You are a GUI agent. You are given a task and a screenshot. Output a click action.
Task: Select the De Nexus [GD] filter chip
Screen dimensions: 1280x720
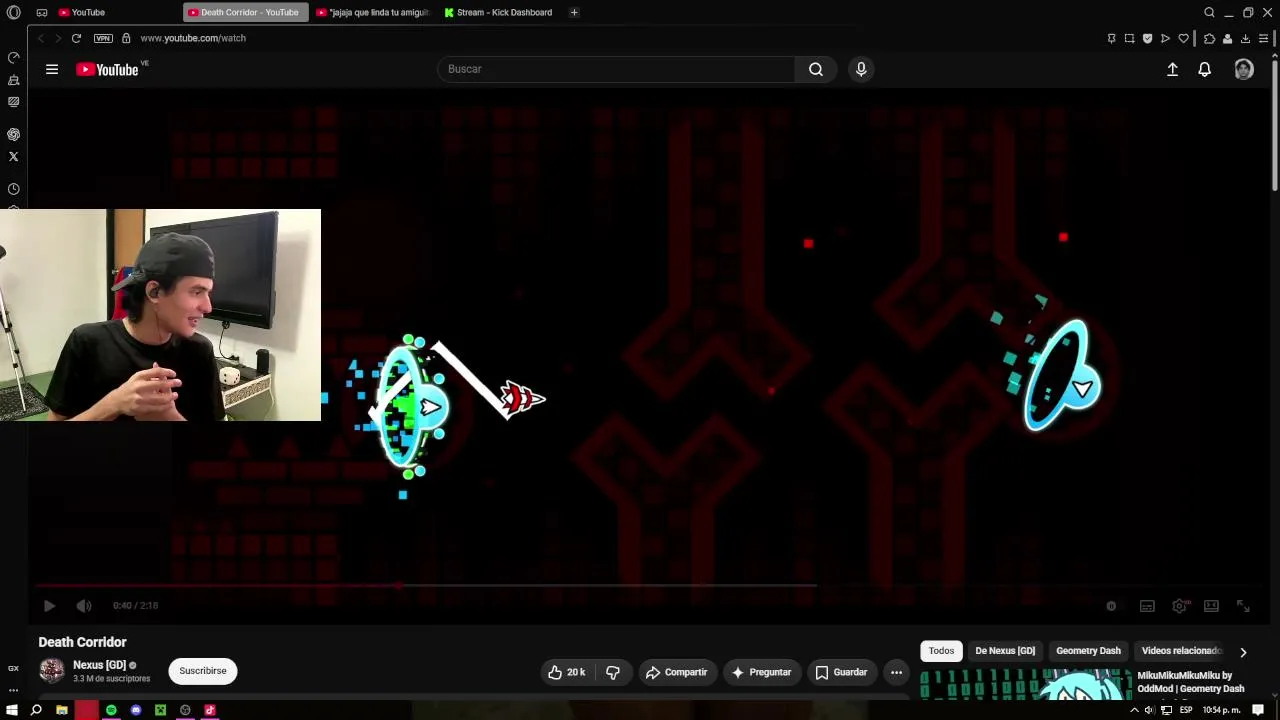(x=1005, y=651)
